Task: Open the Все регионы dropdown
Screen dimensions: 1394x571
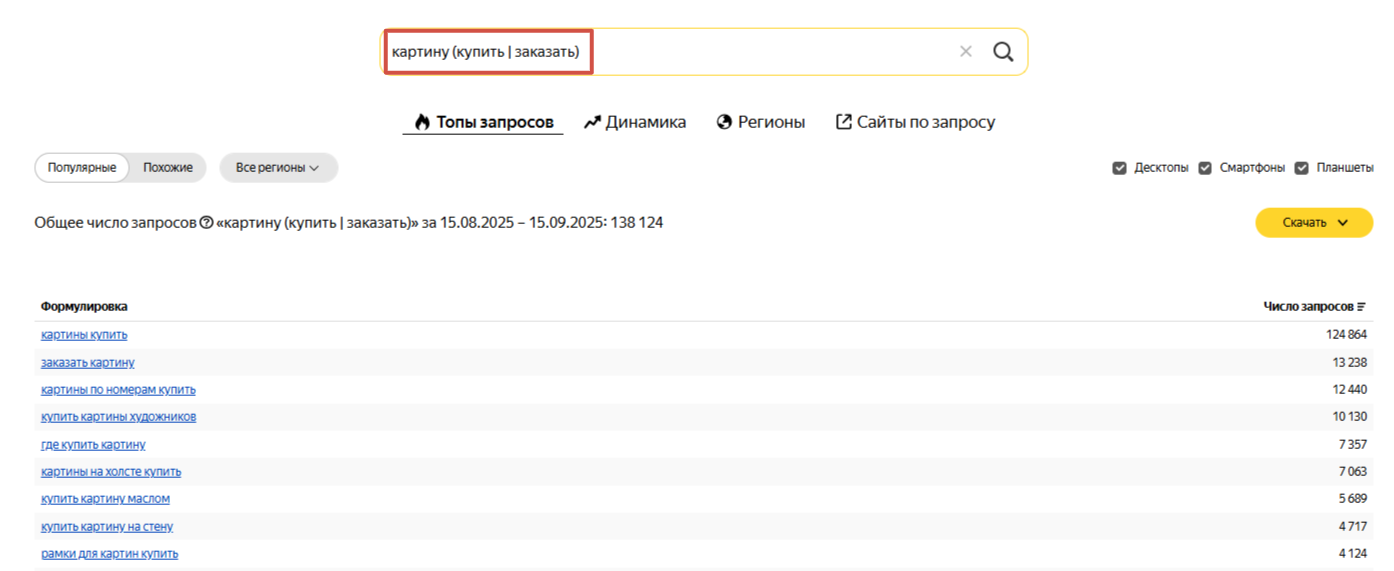Action: pyautogui.click(x=278, y=168)
